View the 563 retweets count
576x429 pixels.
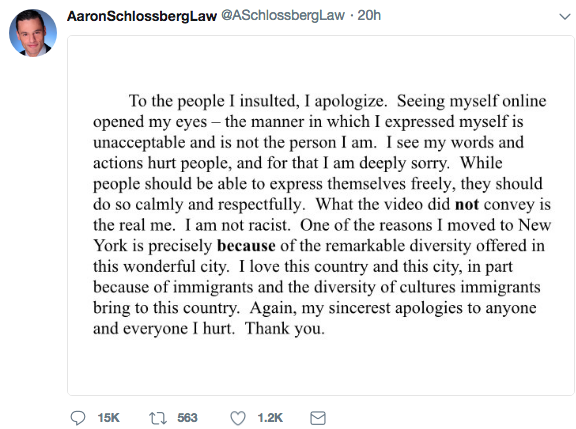pos(187,418)
